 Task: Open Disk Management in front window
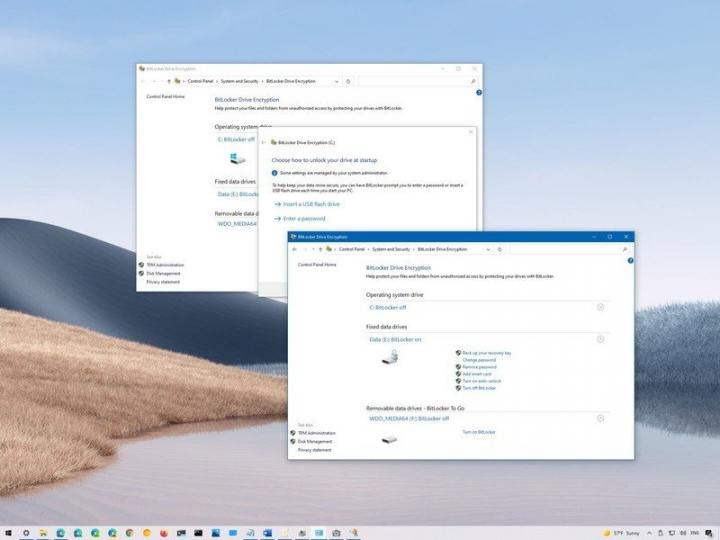click(315, 441)
